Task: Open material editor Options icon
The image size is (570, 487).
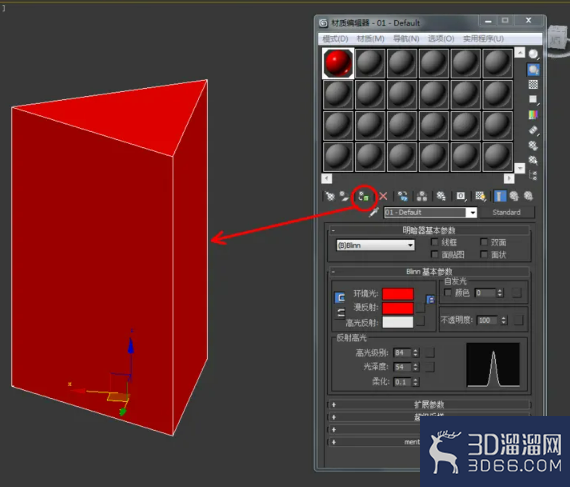Action: pyautogui.click(x=533, y=145)
